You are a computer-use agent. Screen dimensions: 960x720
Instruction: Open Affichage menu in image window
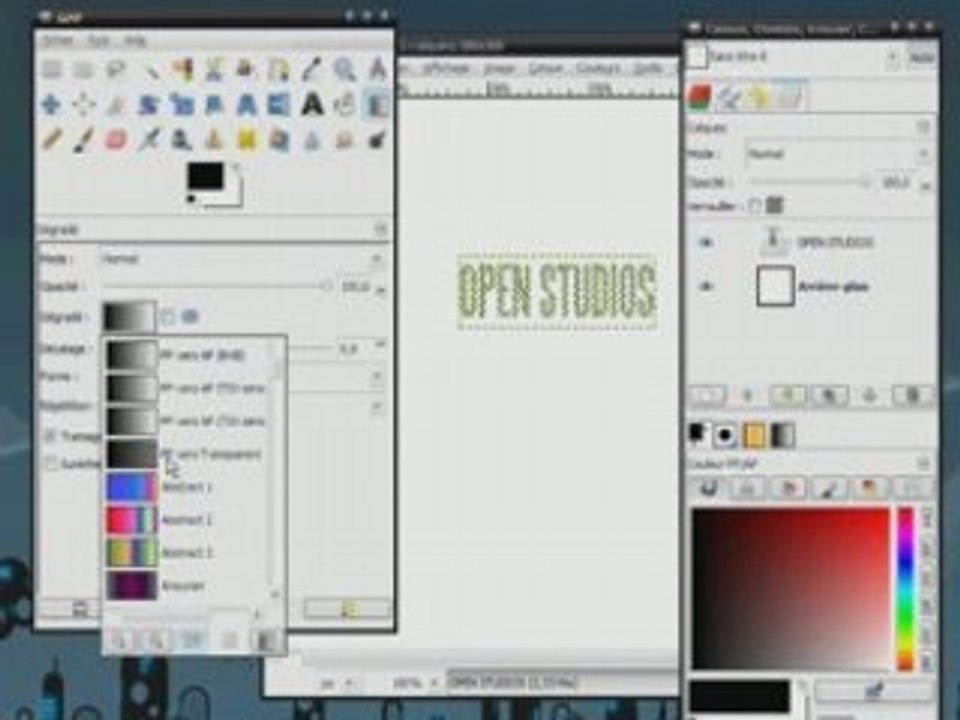tap(446, 68)
